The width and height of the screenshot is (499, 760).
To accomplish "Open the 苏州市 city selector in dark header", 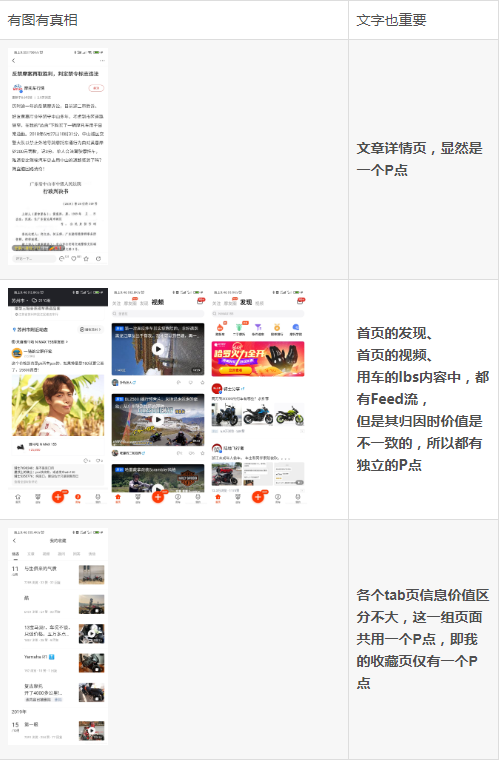I will [20, 301].
